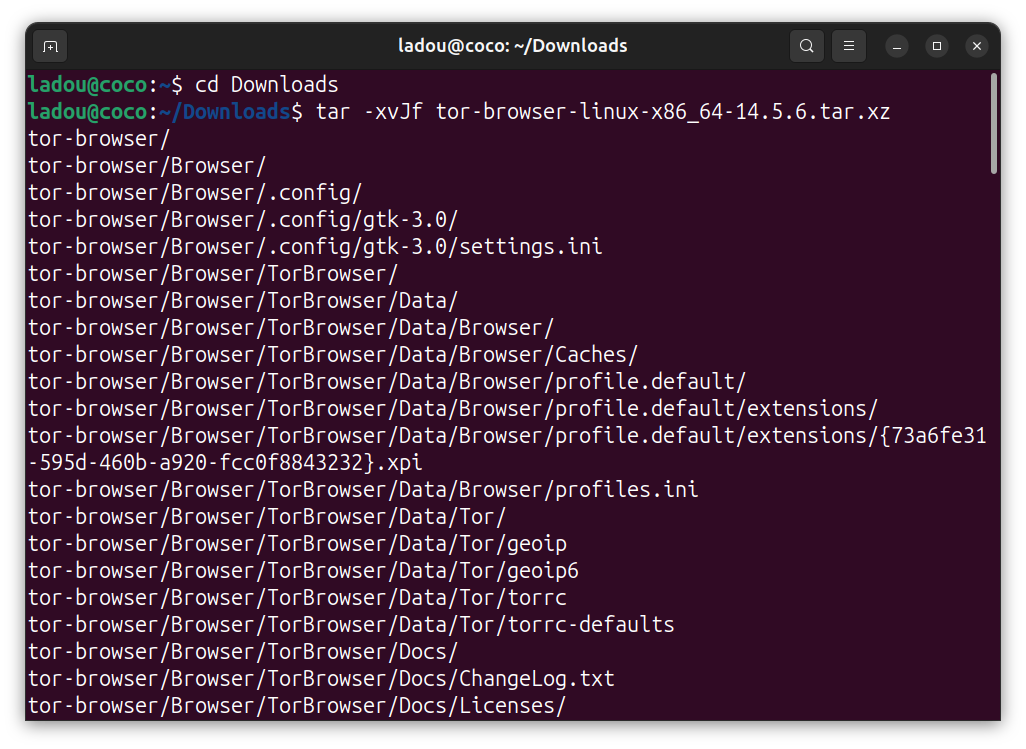Maximize the terminal window
1026x749 pixels.
(x=937, y=46)
